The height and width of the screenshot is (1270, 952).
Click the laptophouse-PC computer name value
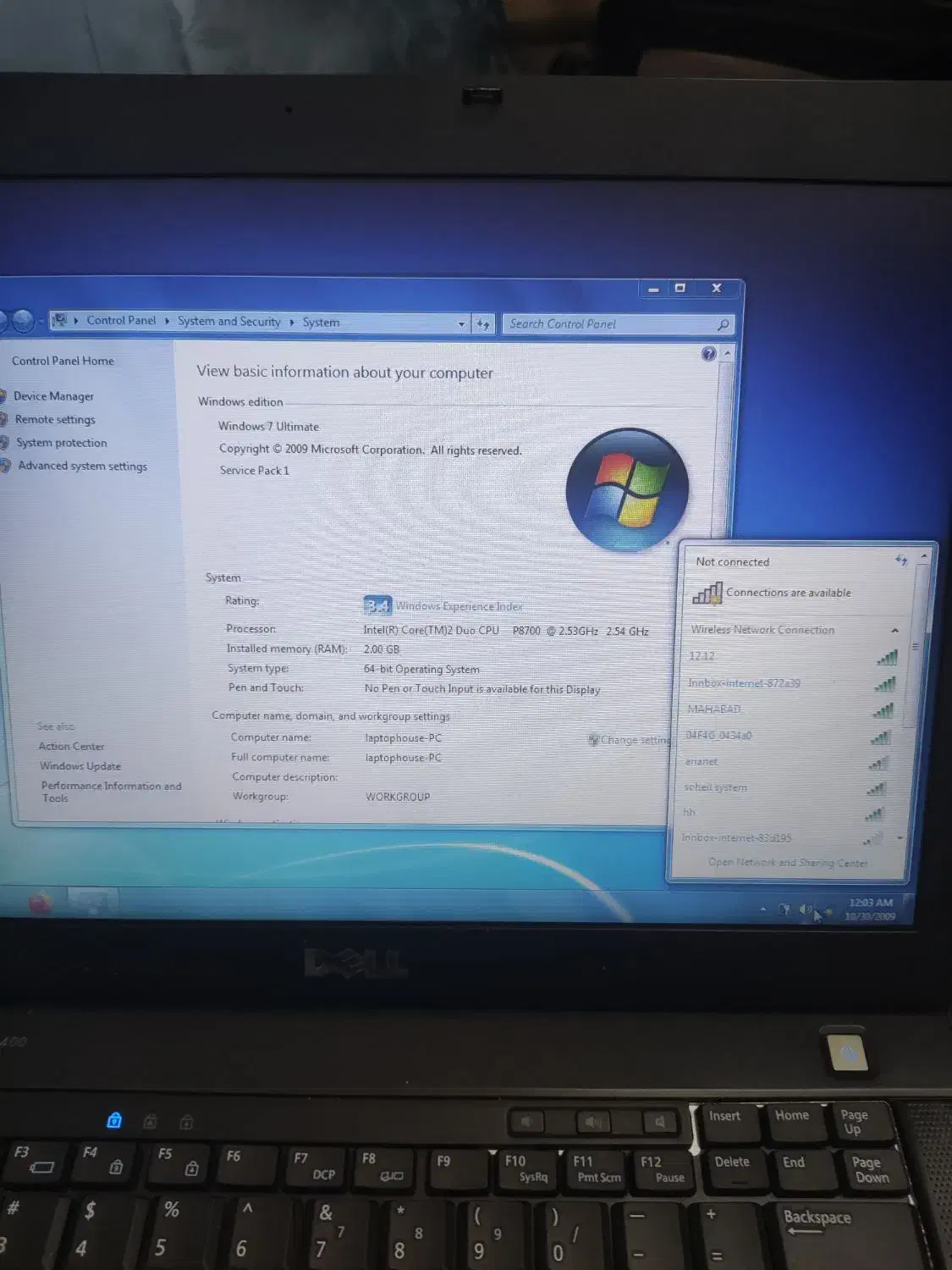coord(404,738)
